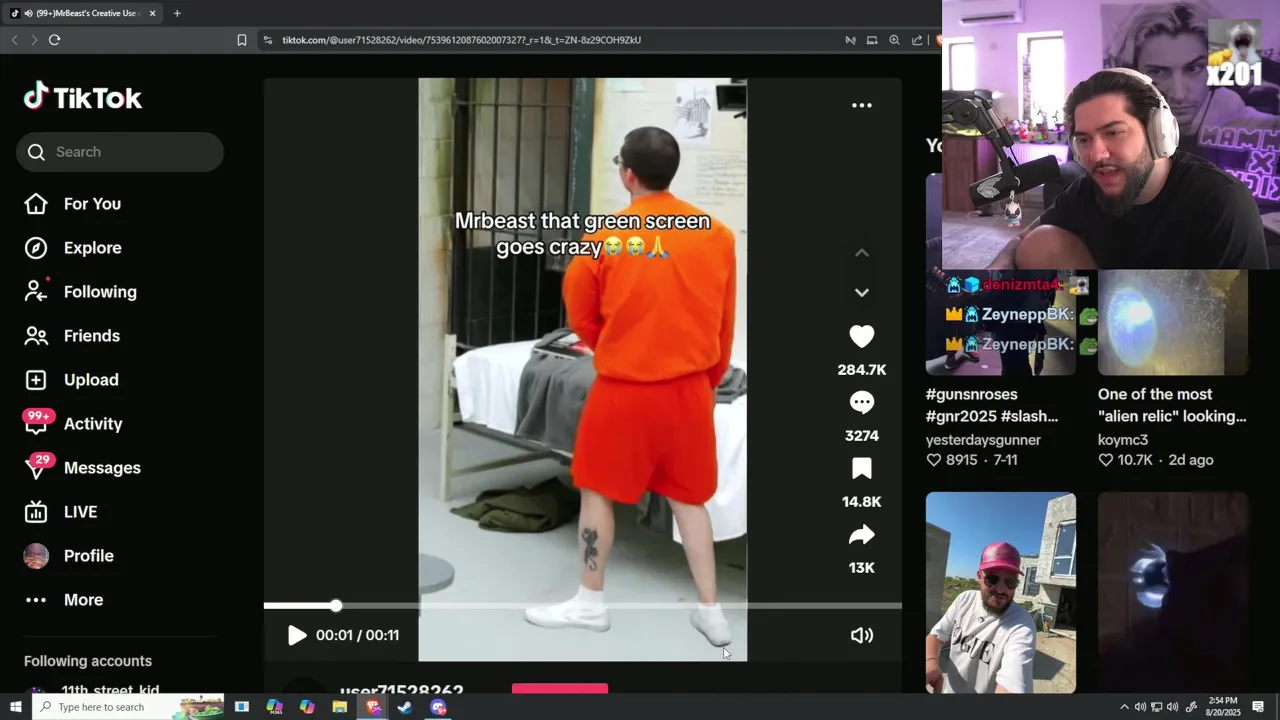
Task: Click the Windows taskbar search box
Action: [128, 707]
